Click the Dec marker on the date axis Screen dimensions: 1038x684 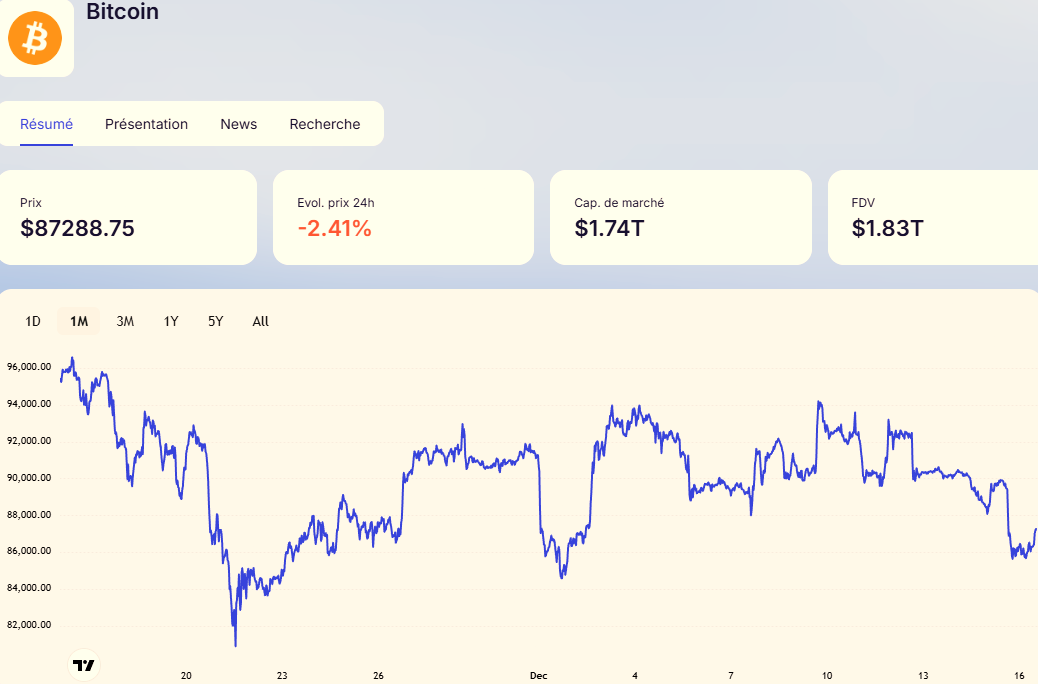pyautogui.click(x=538, y=676)
